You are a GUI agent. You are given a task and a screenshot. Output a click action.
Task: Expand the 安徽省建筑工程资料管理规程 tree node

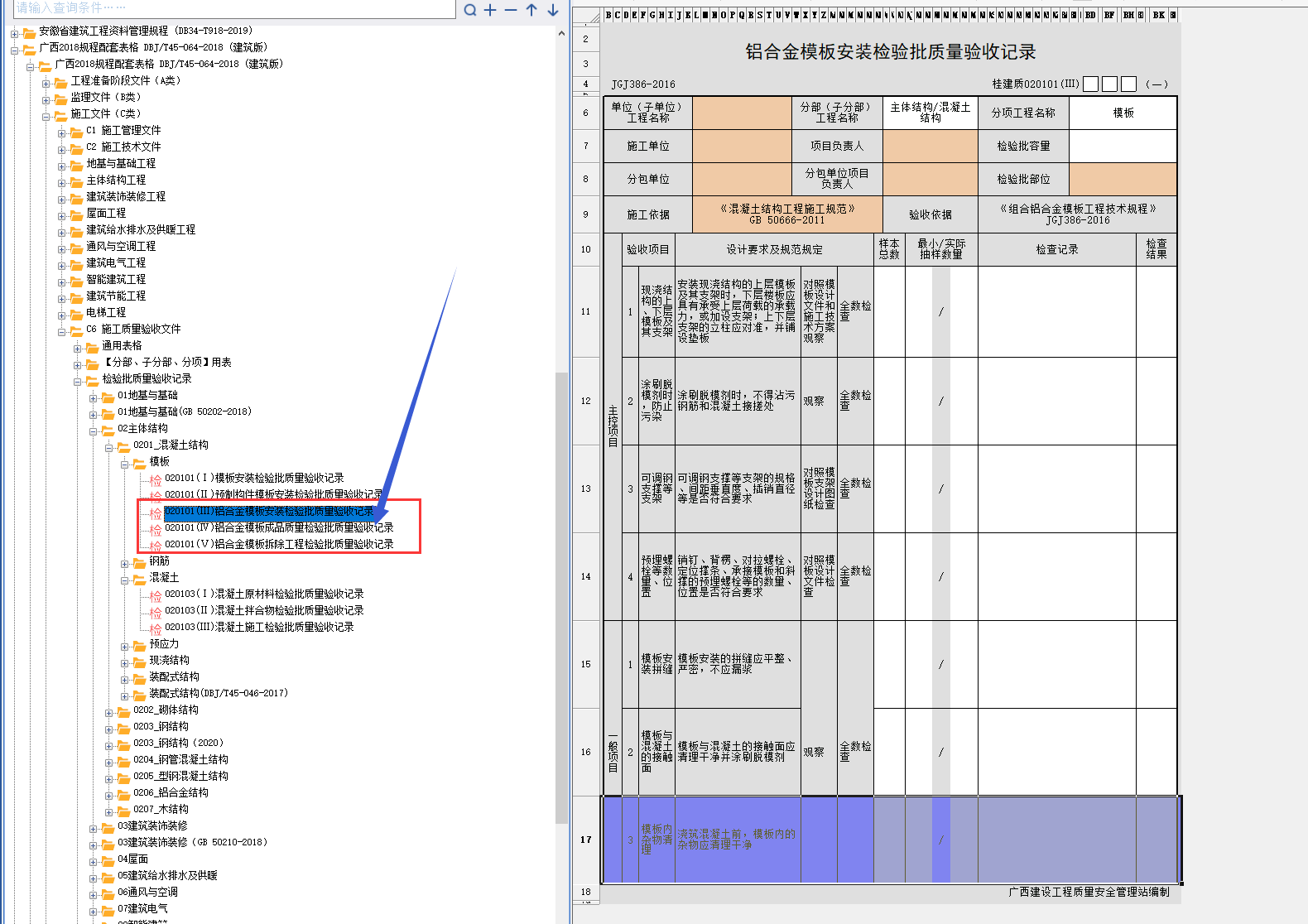pyautogui.click(x=15, y=34)
